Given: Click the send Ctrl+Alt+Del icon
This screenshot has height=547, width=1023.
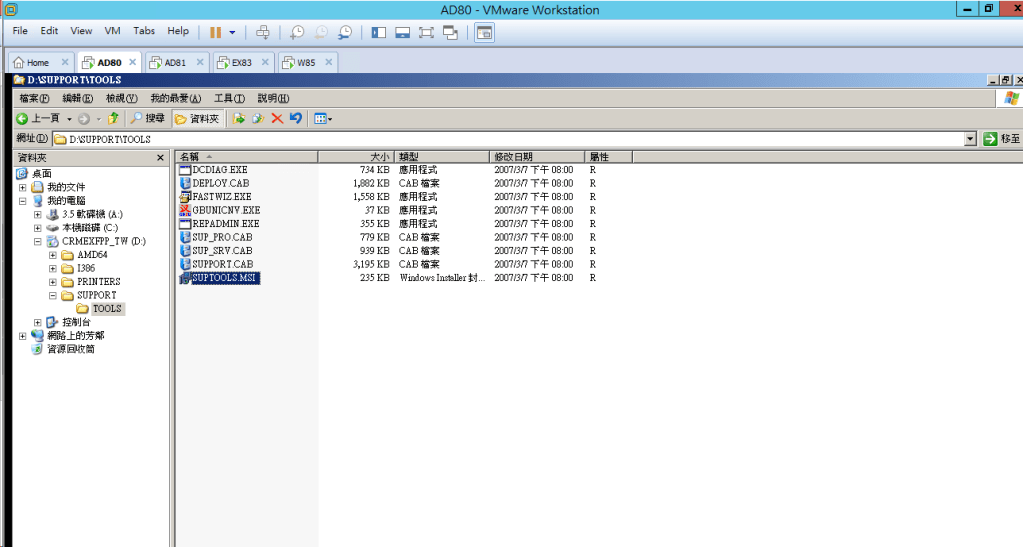Looking at the screenshot, I should [x=263, y=32].
